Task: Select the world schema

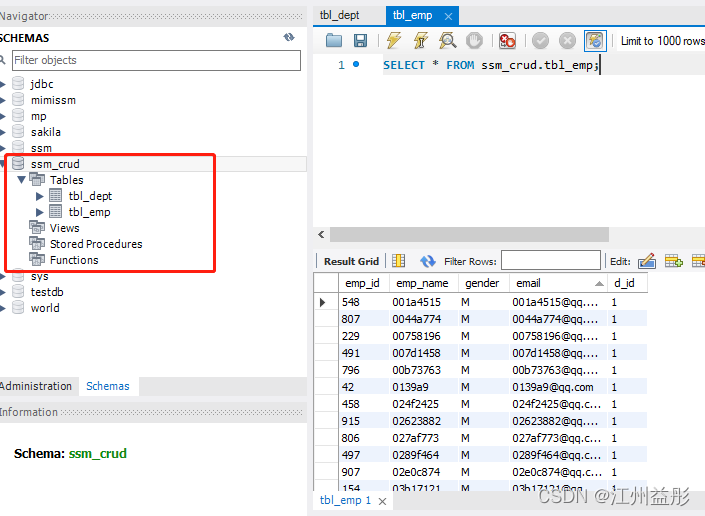Action: tap(45, 308)
